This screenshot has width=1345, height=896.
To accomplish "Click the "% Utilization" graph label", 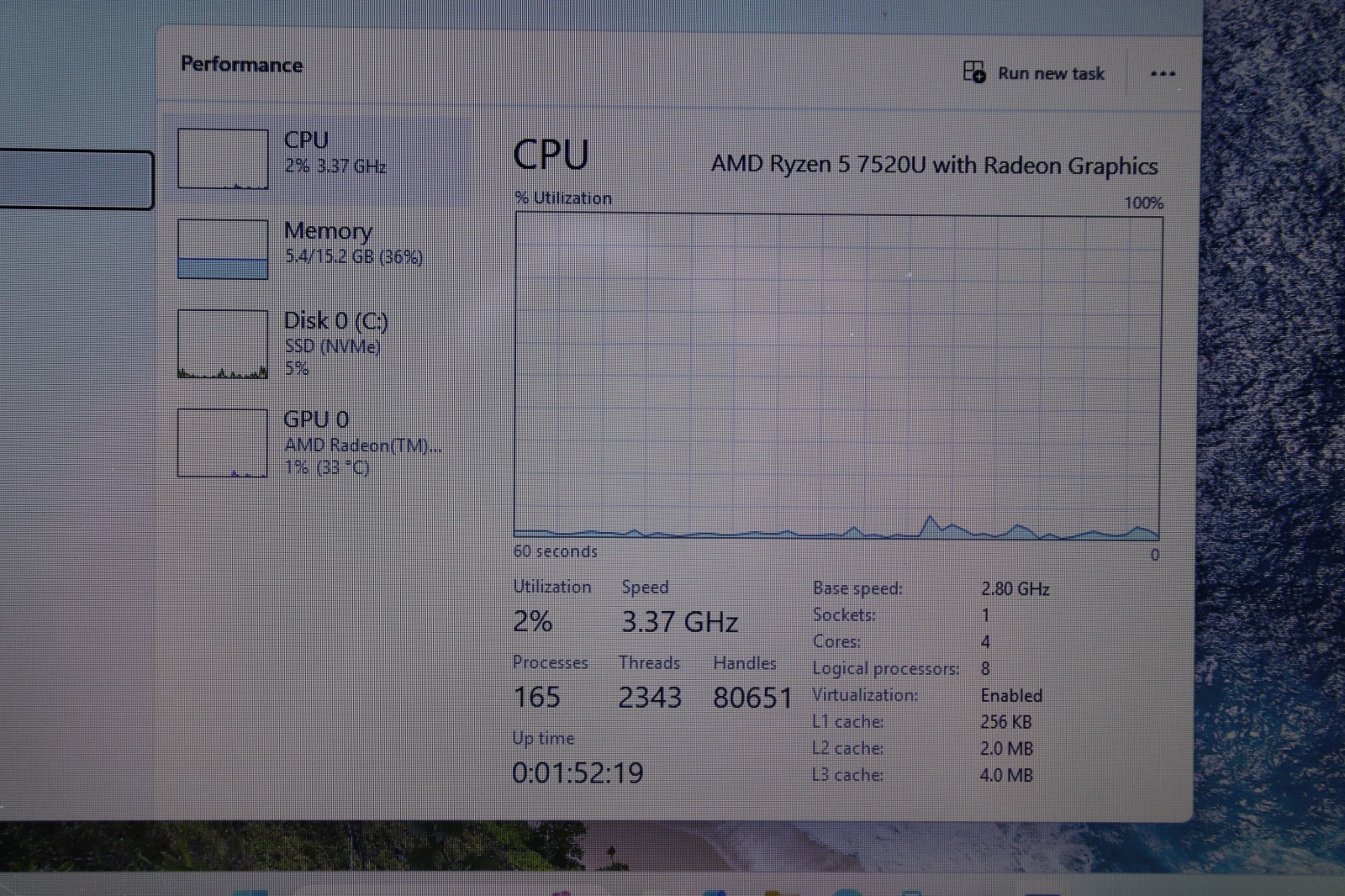I will [x=563, y=198].
